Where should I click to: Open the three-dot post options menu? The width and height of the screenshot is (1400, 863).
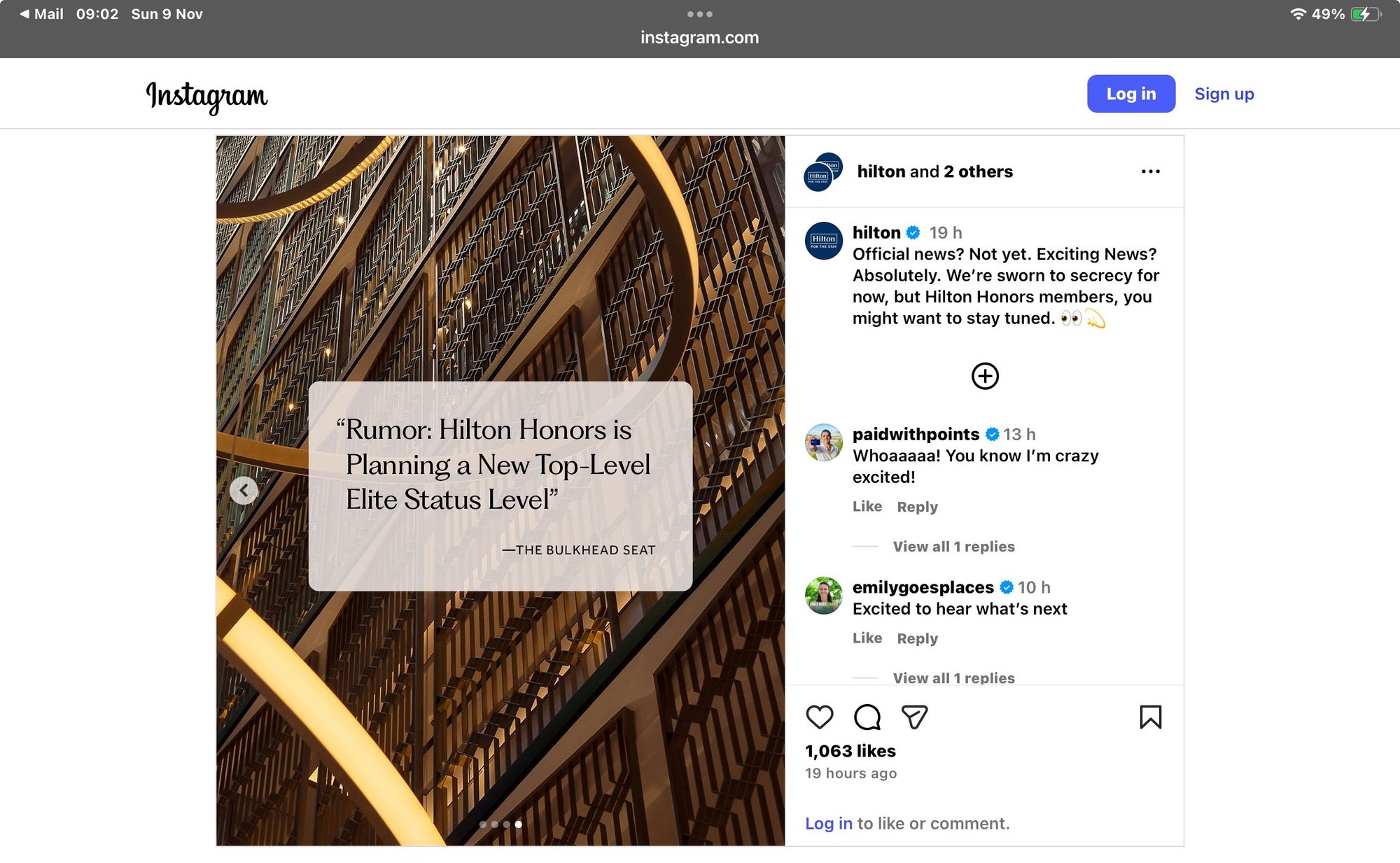coord(1150,171)
